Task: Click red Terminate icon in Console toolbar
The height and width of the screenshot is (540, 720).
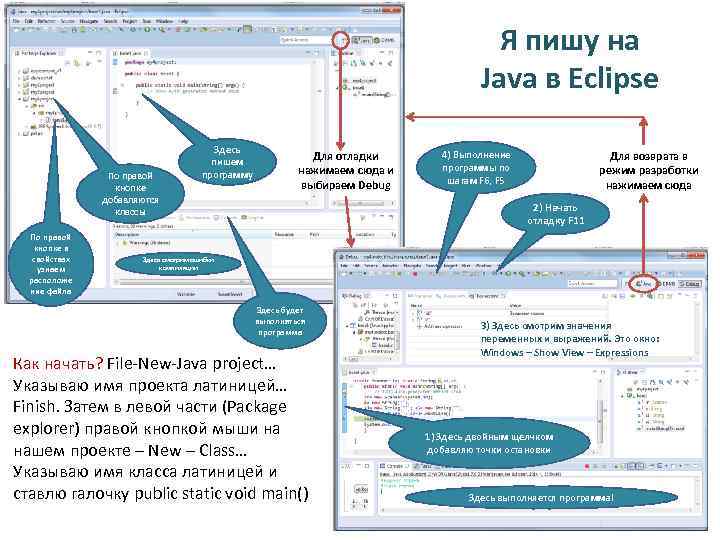Action: (x=587, y=466)
